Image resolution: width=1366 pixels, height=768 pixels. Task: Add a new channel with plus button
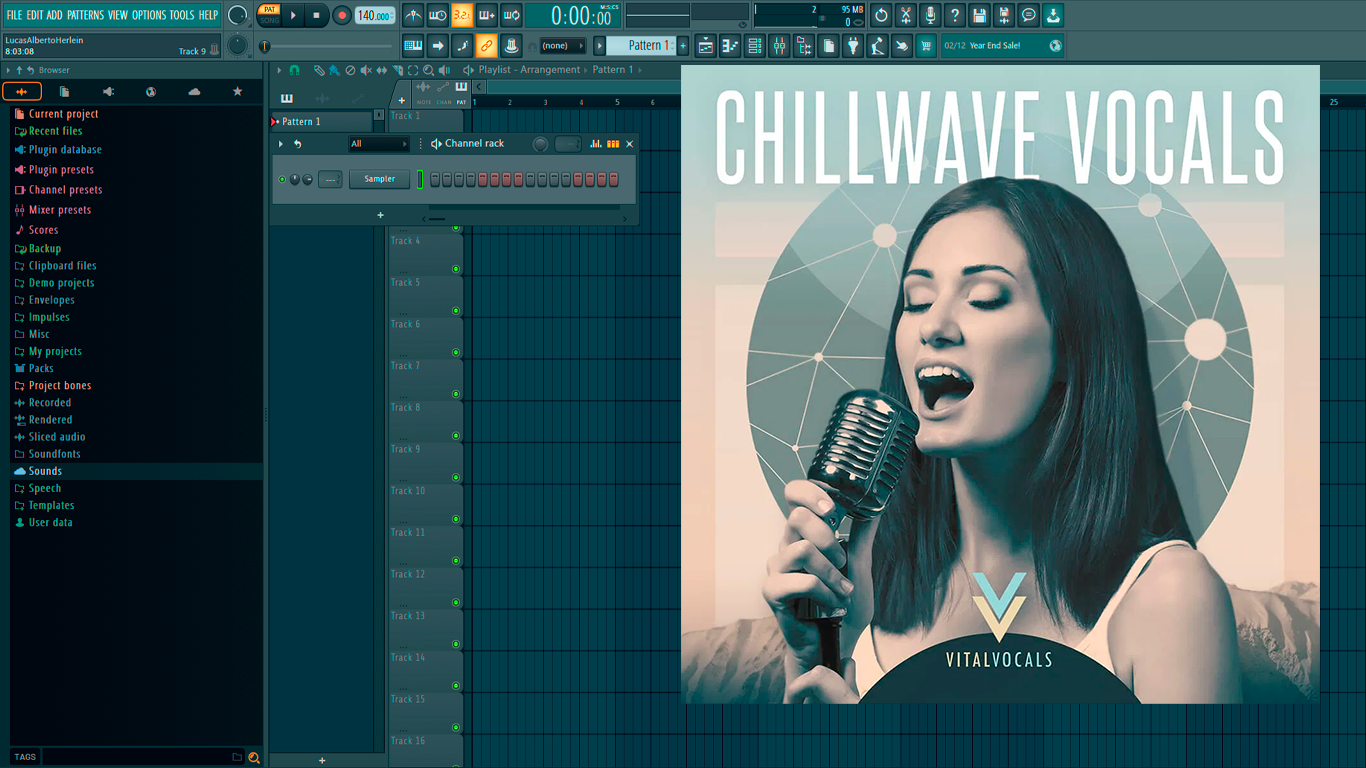tap(380, 215)
